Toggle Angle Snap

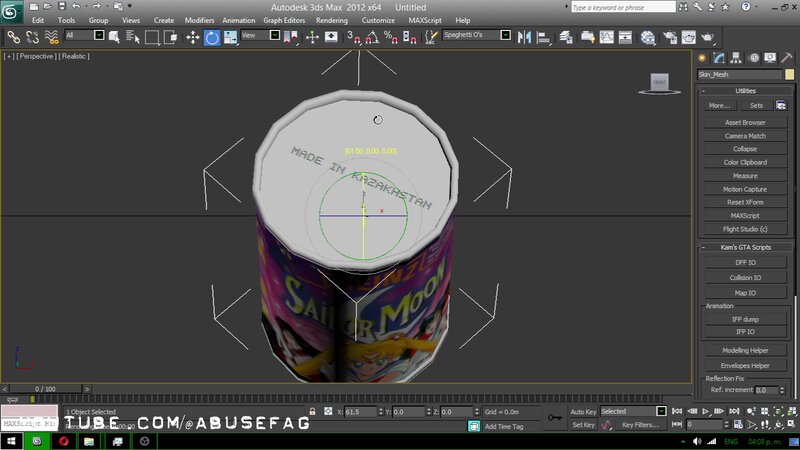click(372, 37)
